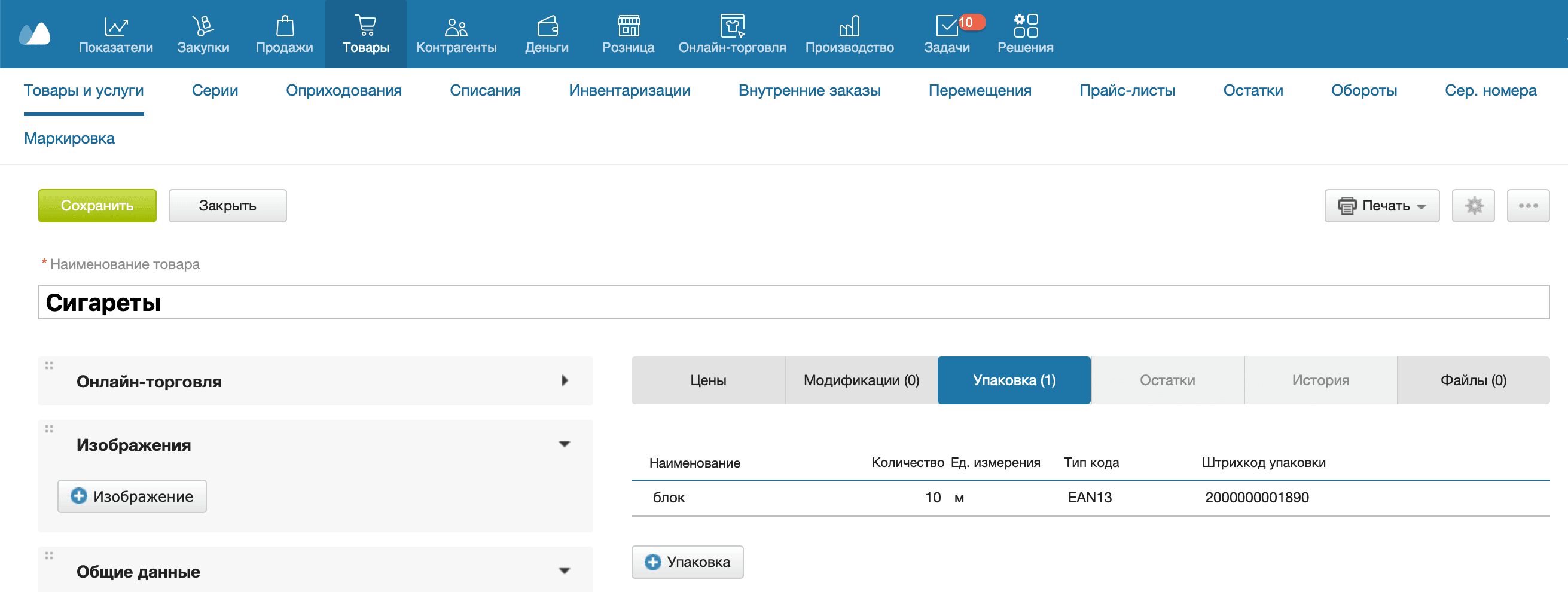The width and height of the screenshot is (1568, 592).
Task: Click the product name input field
Action: pyautogui.click(x=784, y=303)
